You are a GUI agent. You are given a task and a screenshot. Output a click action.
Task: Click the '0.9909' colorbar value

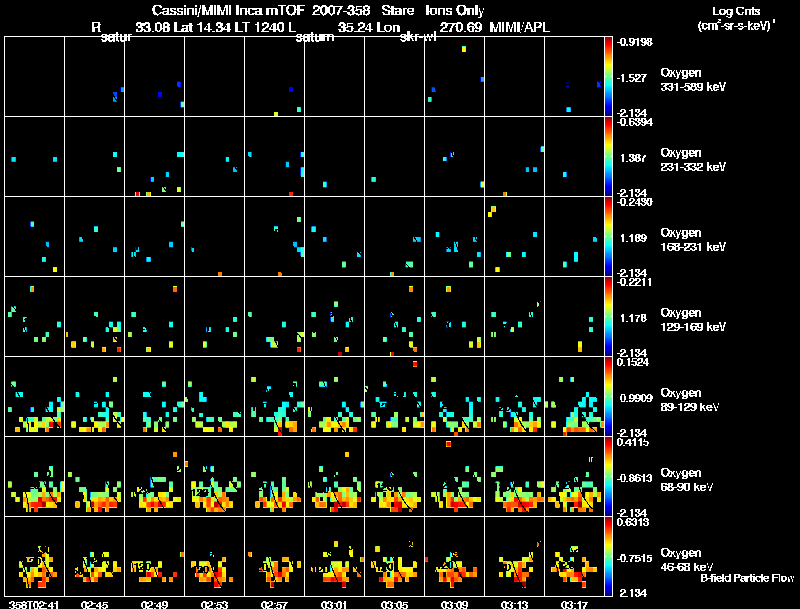point(636,398)
